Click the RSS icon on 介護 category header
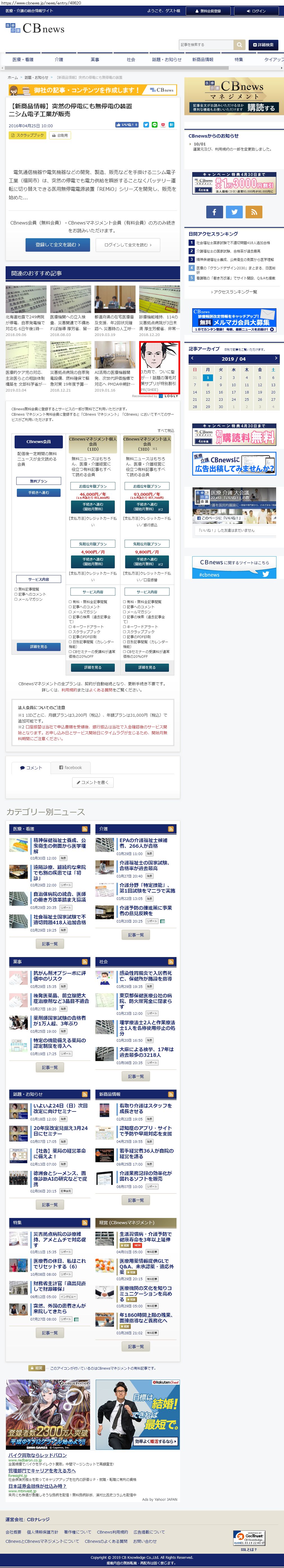The image size is (284, 1568). pos(171,829)
